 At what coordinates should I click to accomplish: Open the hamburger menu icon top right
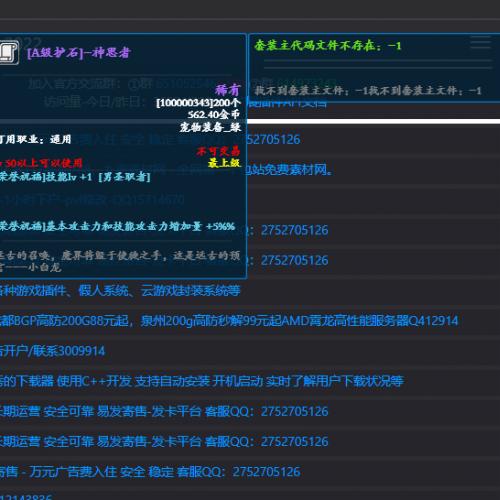point(480,42)
